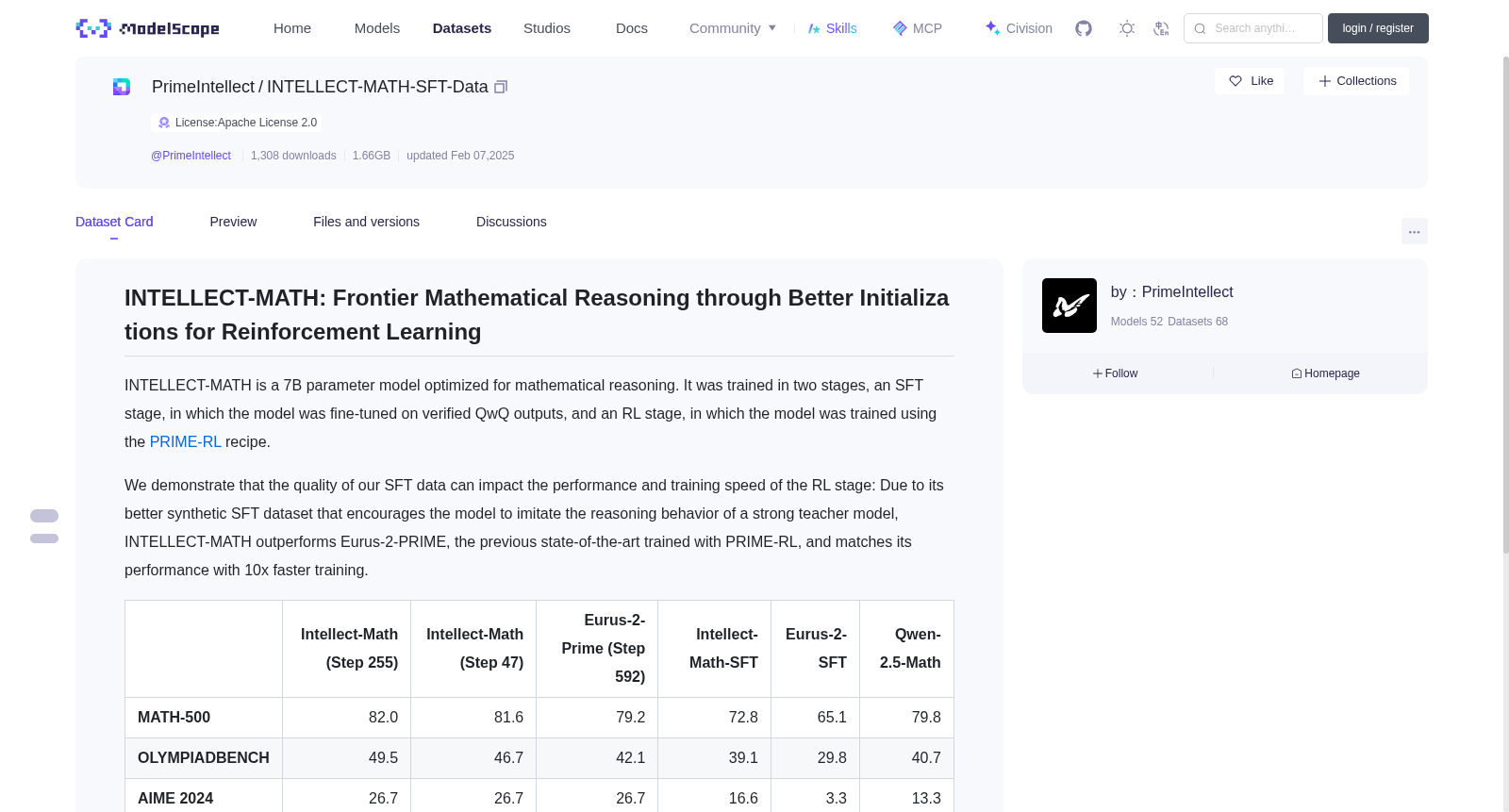Screen dimensions: 1509x812
Task: Click the PrimeIntellect organization logo thumbnail
Action: pos(1070,306)
